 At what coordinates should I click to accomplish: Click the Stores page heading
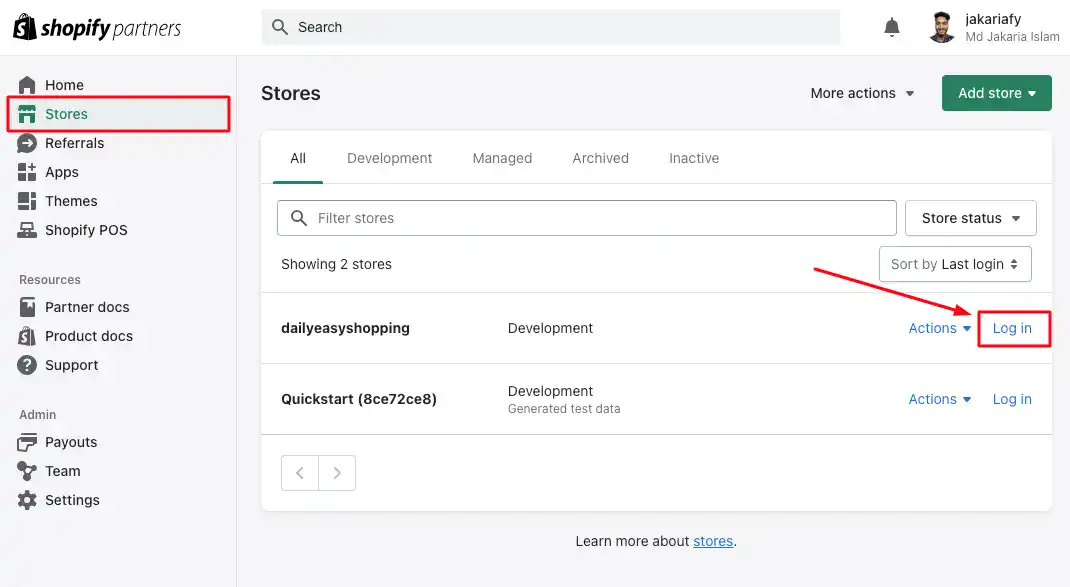pyautogui.click(x=291, y=93)
